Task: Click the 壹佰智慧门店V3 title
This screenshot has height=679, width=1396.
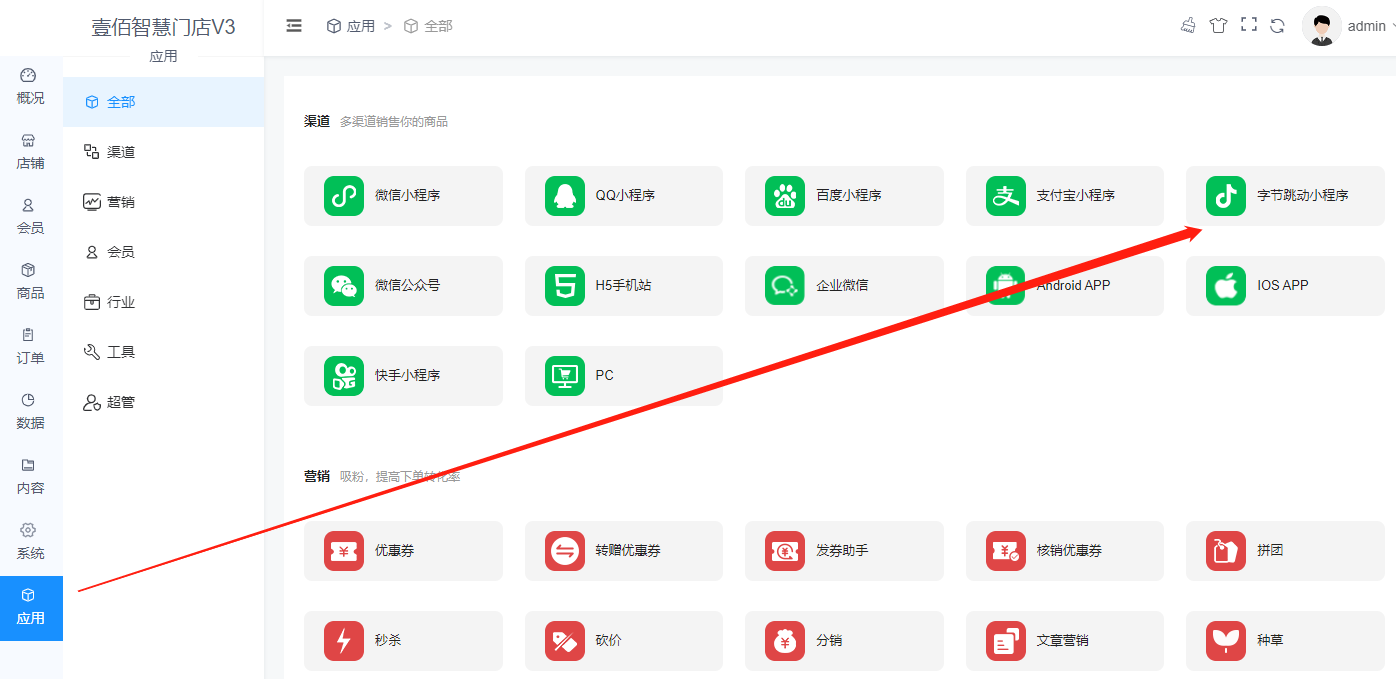Action: pyautogui.click(x=164, y=27)
